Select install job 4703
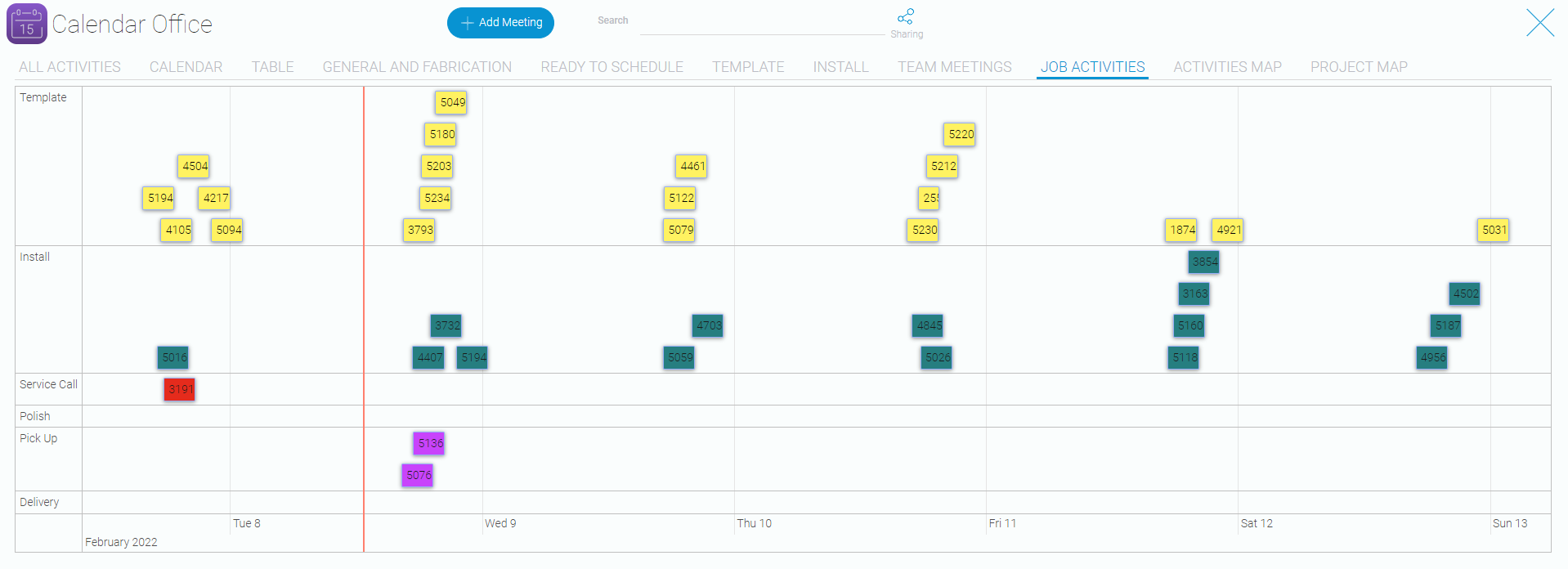Screen dimensions: 1568x569 [708, 325]
